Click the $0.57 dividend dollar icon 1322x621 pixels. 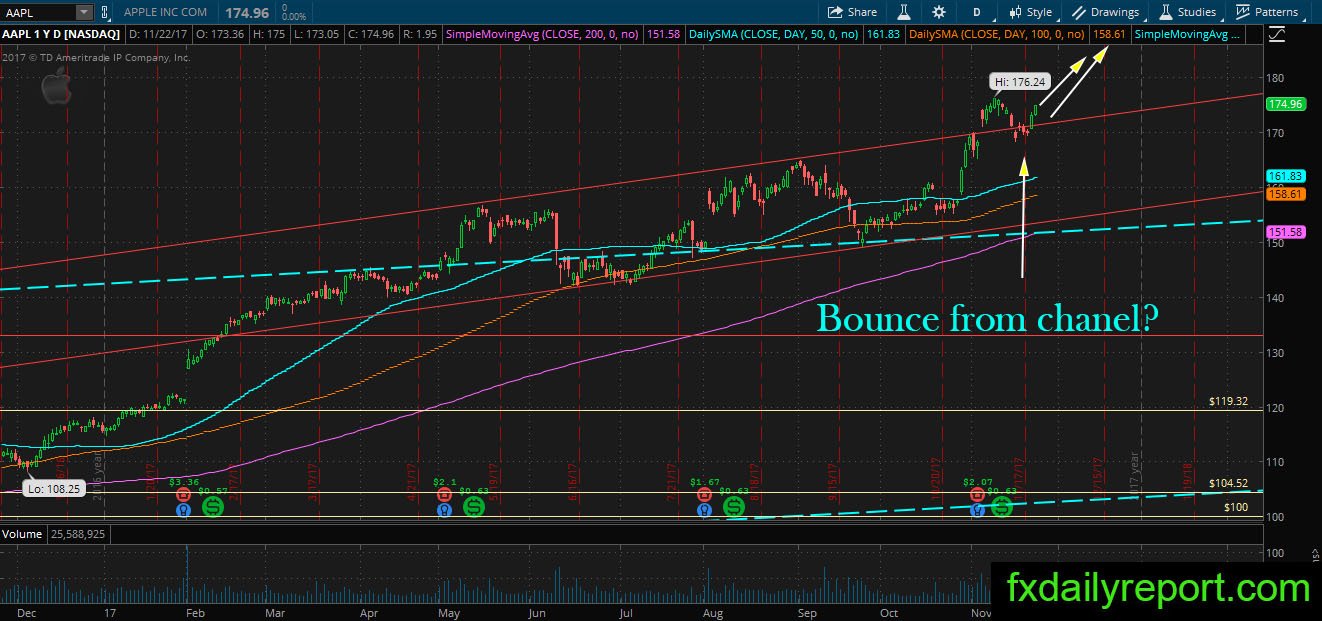(x=213, y=507)
